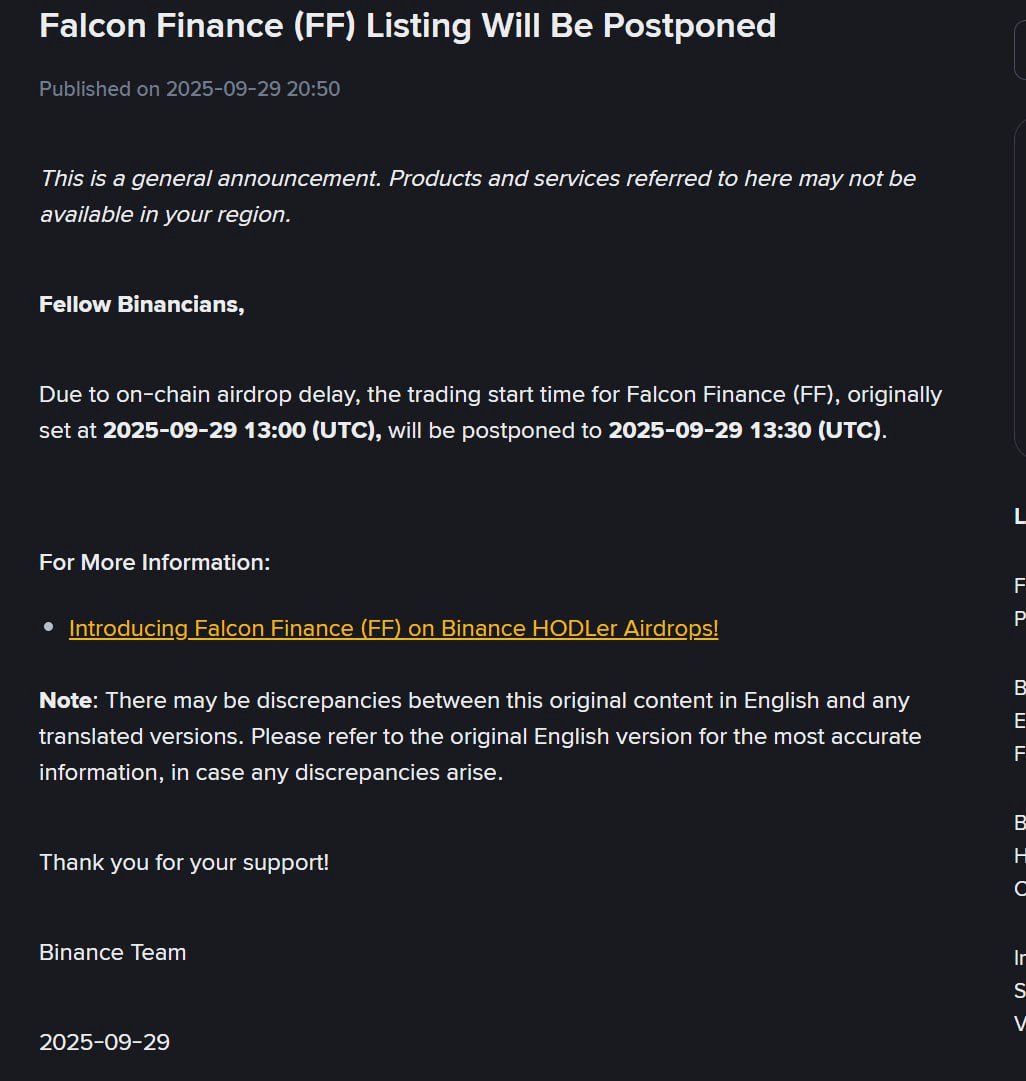Click the Fellow Binancians greeting
Screen dimensions: 1026x1081
coord(142,305)
